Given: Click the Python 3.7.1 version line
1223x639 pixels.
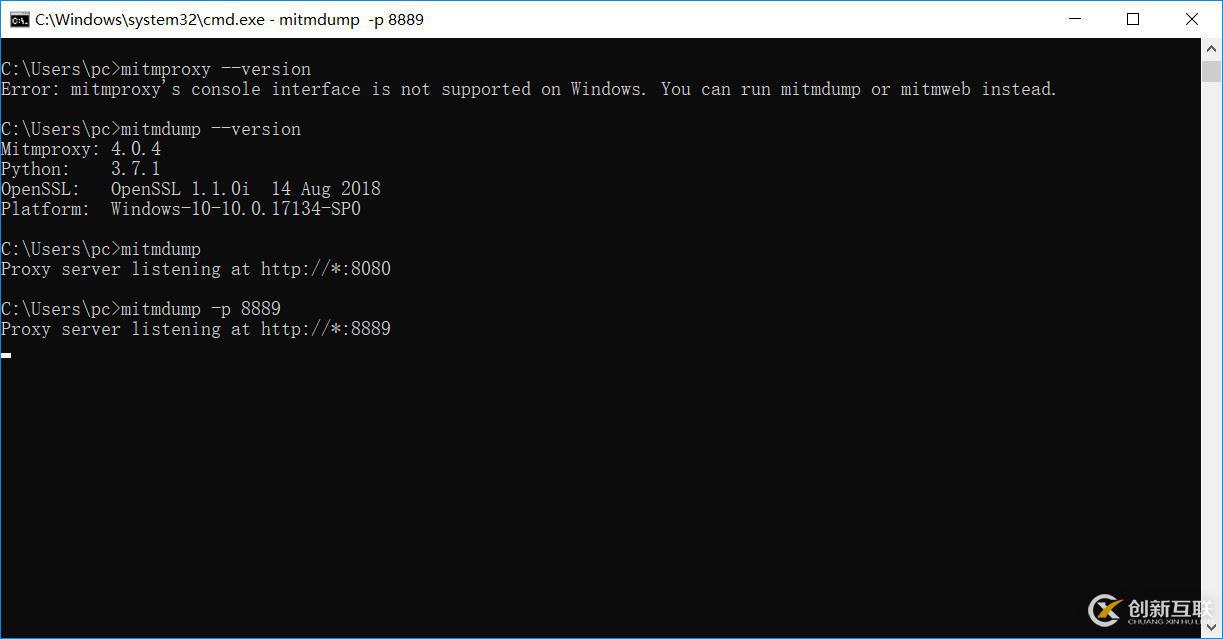Looking at the screenshot, I should click(x=81, y=169).
